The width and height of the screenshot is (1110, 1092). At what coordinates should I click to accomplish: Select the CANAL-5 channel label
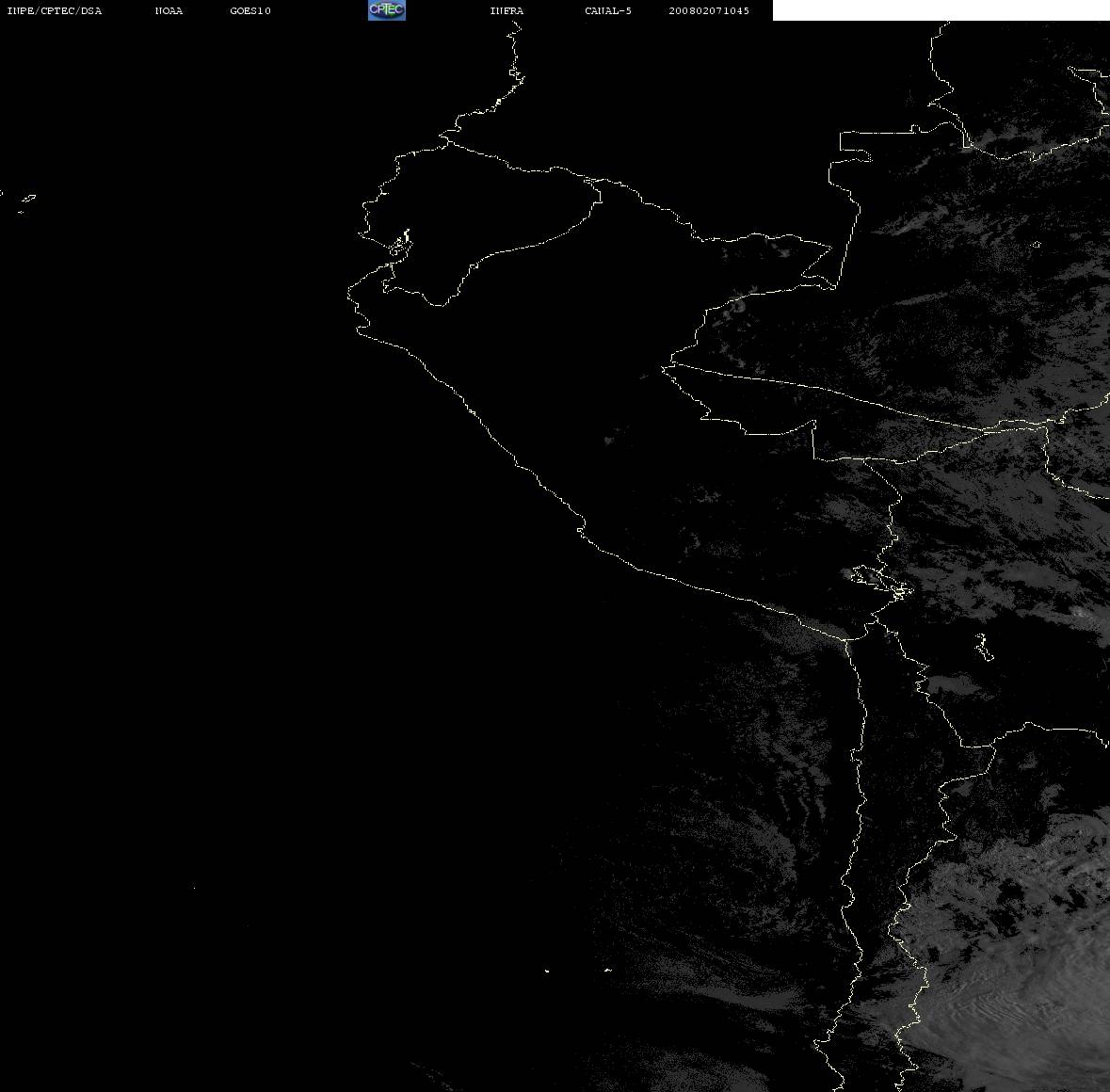608,10
